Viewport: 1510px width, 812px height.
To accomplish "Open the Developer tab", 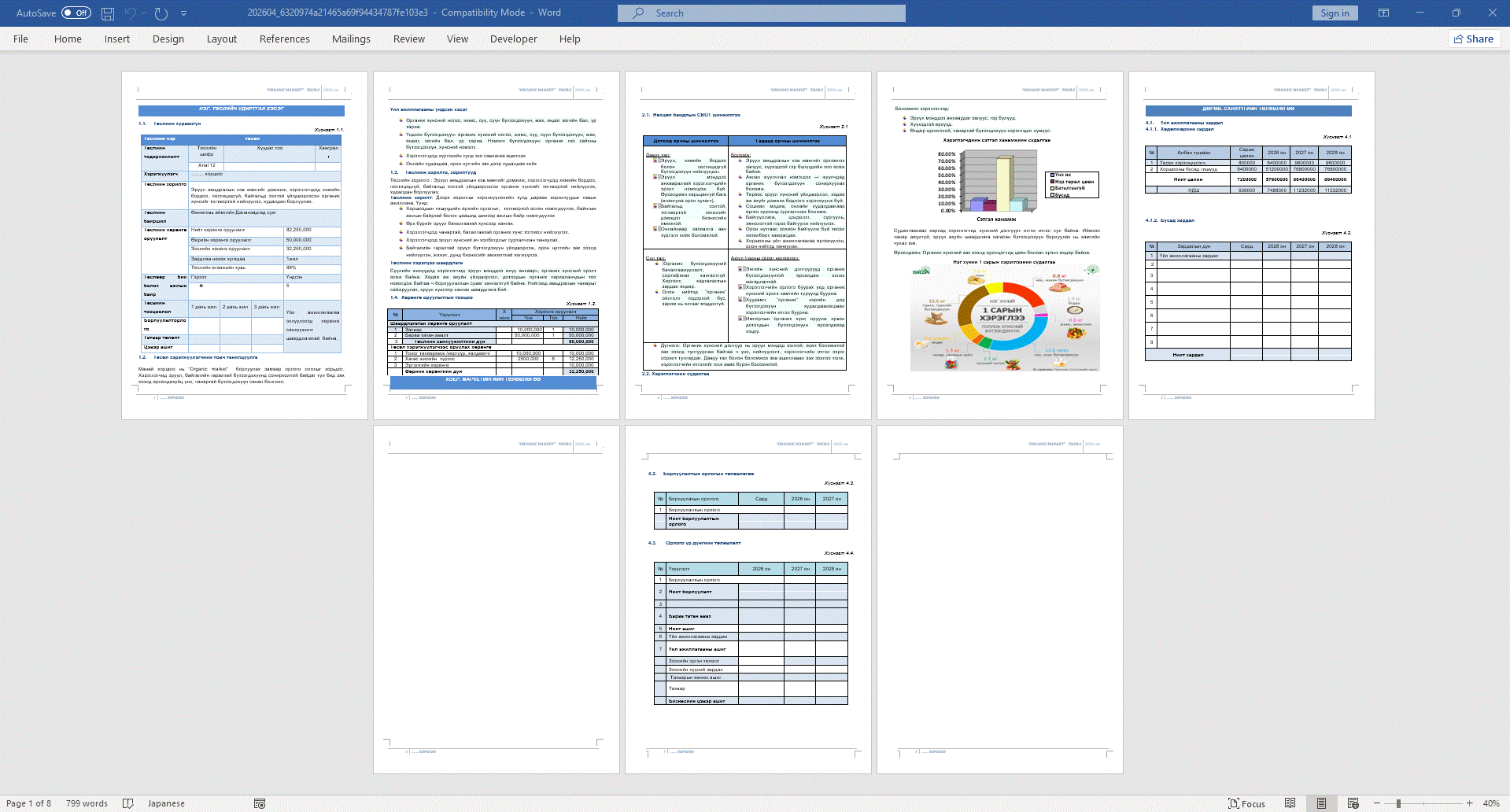I will pyautogui.click(x=513, y=39).
